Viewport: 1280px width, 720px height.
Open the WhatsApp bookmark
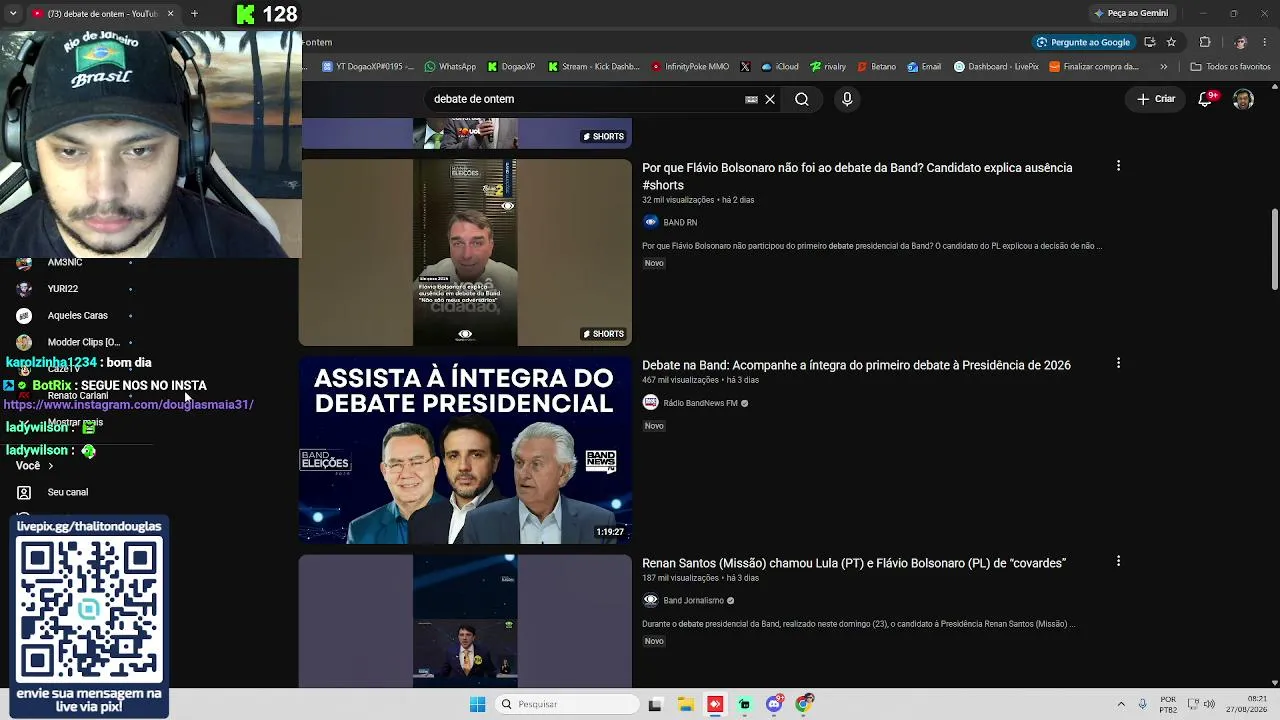pos(450,67)
